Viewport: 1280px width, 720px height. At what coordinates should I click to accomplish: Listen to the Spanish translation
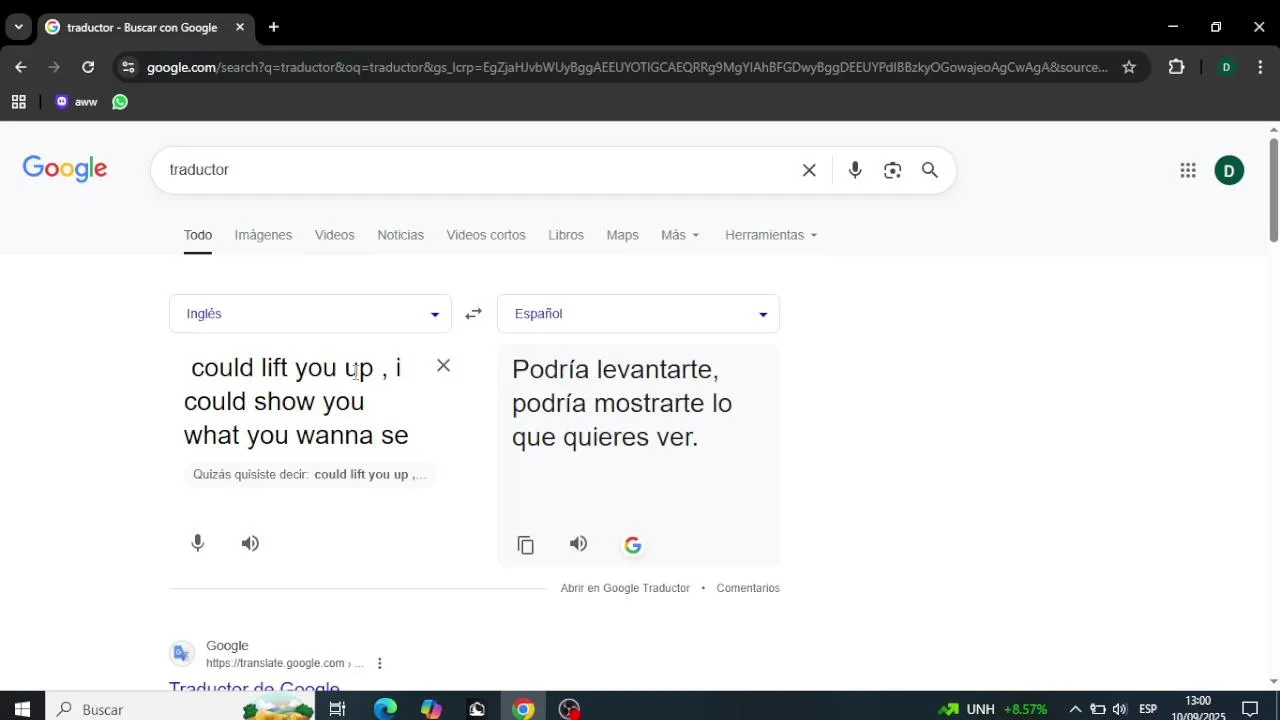click(x=578, y=544)
